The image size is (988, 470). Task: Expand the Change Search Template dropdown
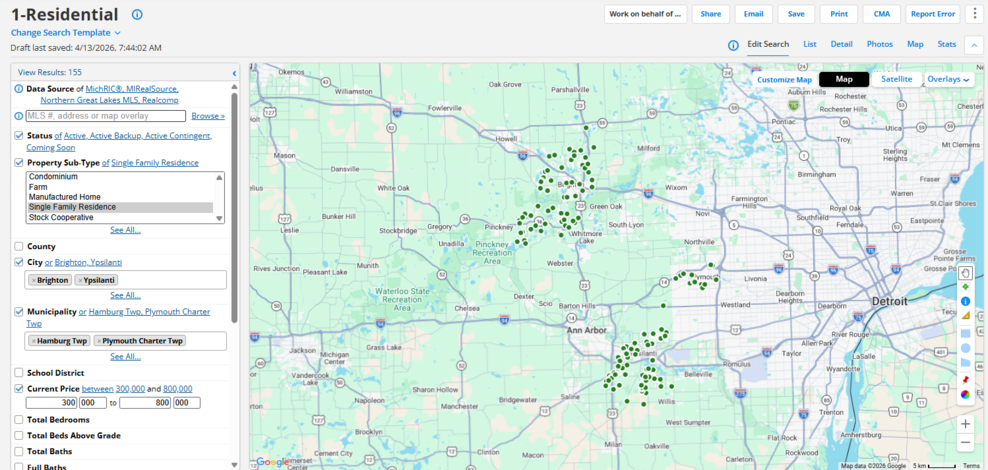(x=65, y=33)
